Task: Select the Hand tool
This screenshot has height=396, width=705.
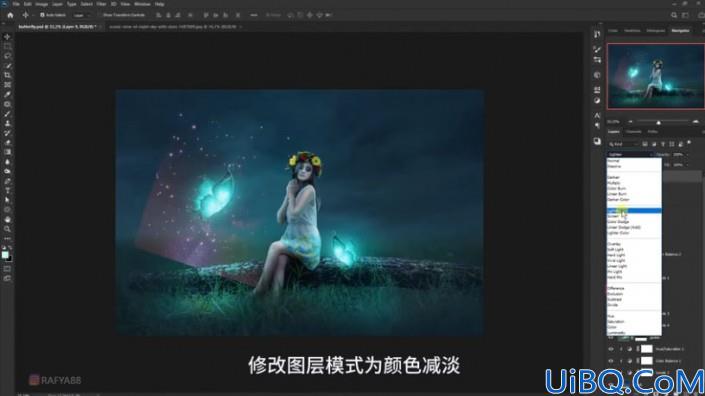Action: click(7, 219)
